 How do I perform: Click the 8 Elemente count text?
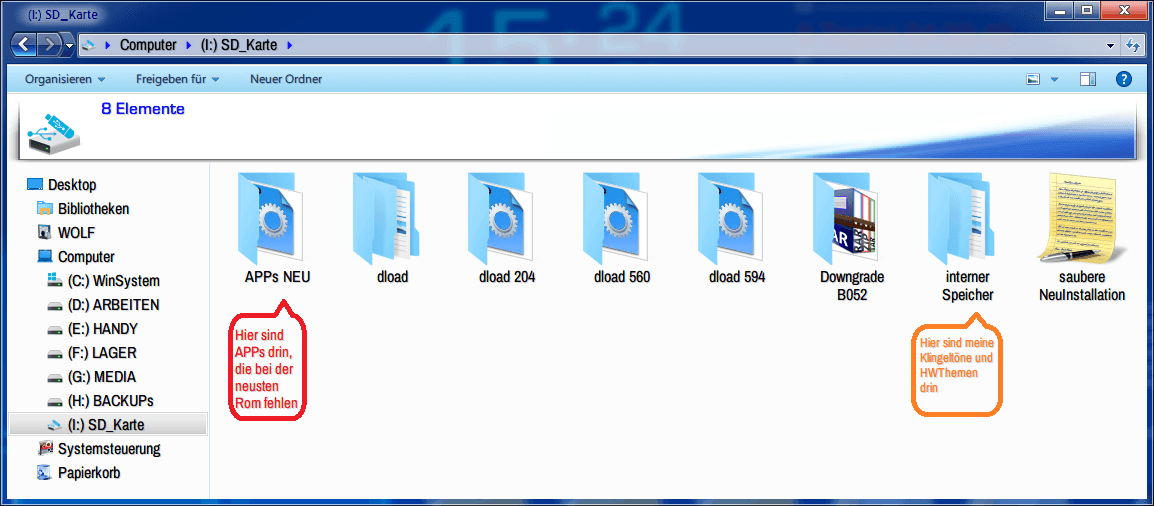click(x=143, y=110)
